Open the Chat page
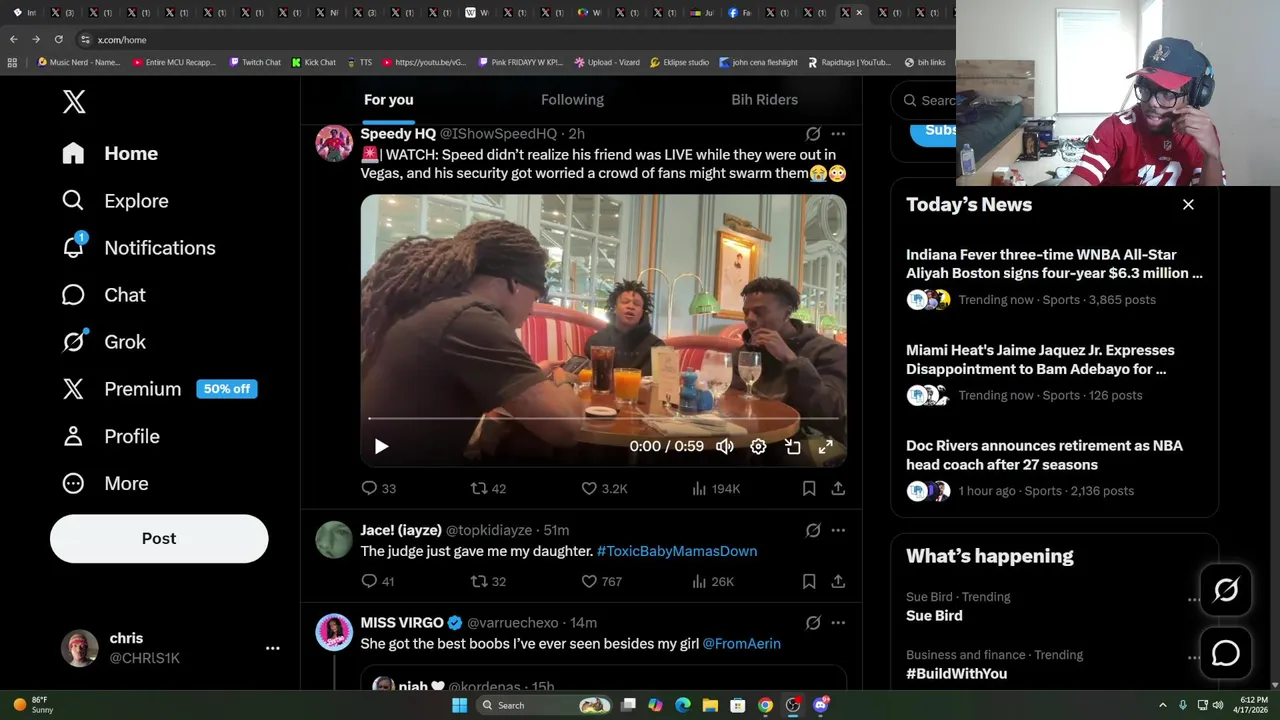The height and width of the screenshot is (720, 1280). 103,295
